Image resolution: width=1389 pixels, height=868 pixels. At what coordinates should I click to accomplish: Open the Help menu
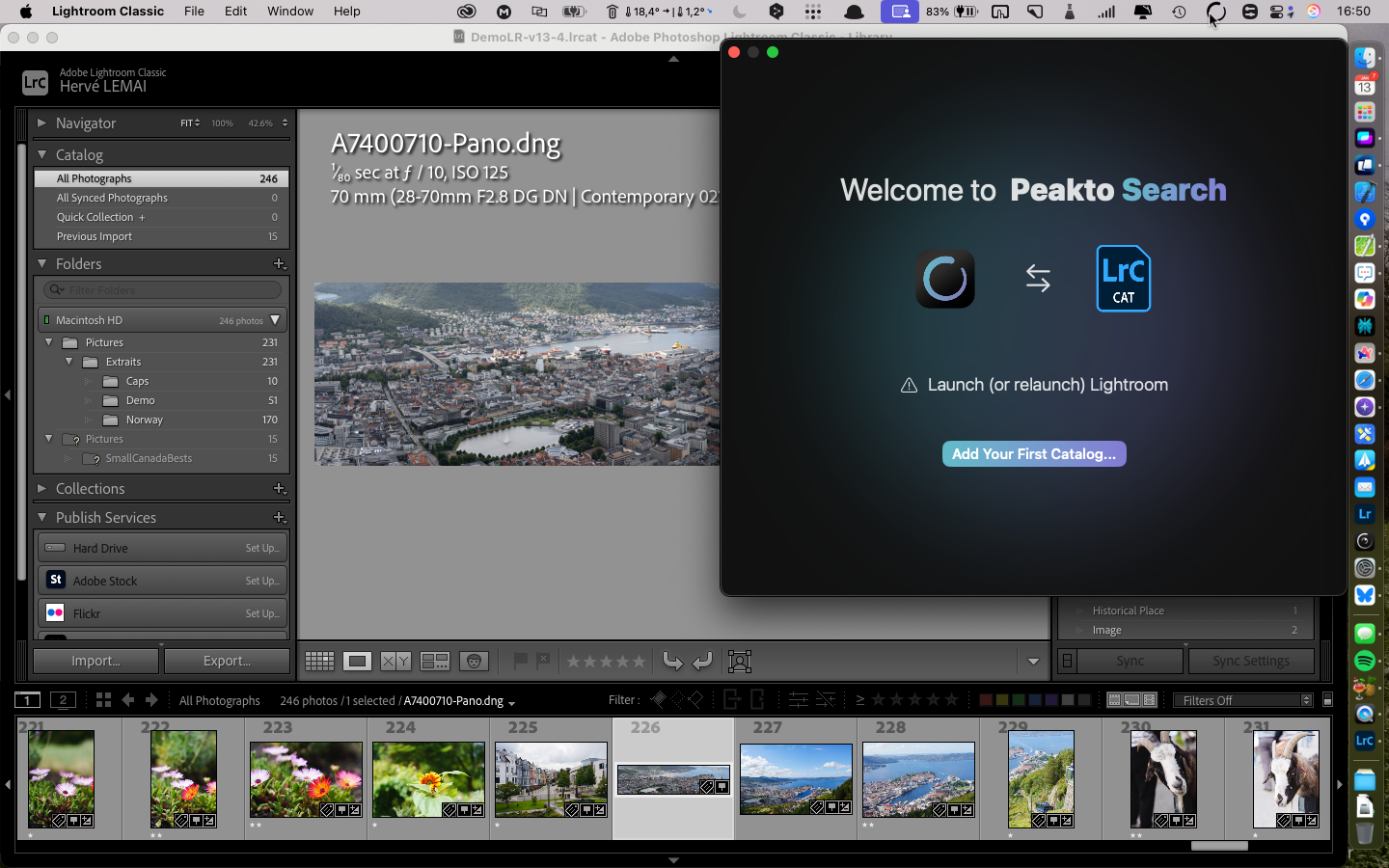point(347,12)
